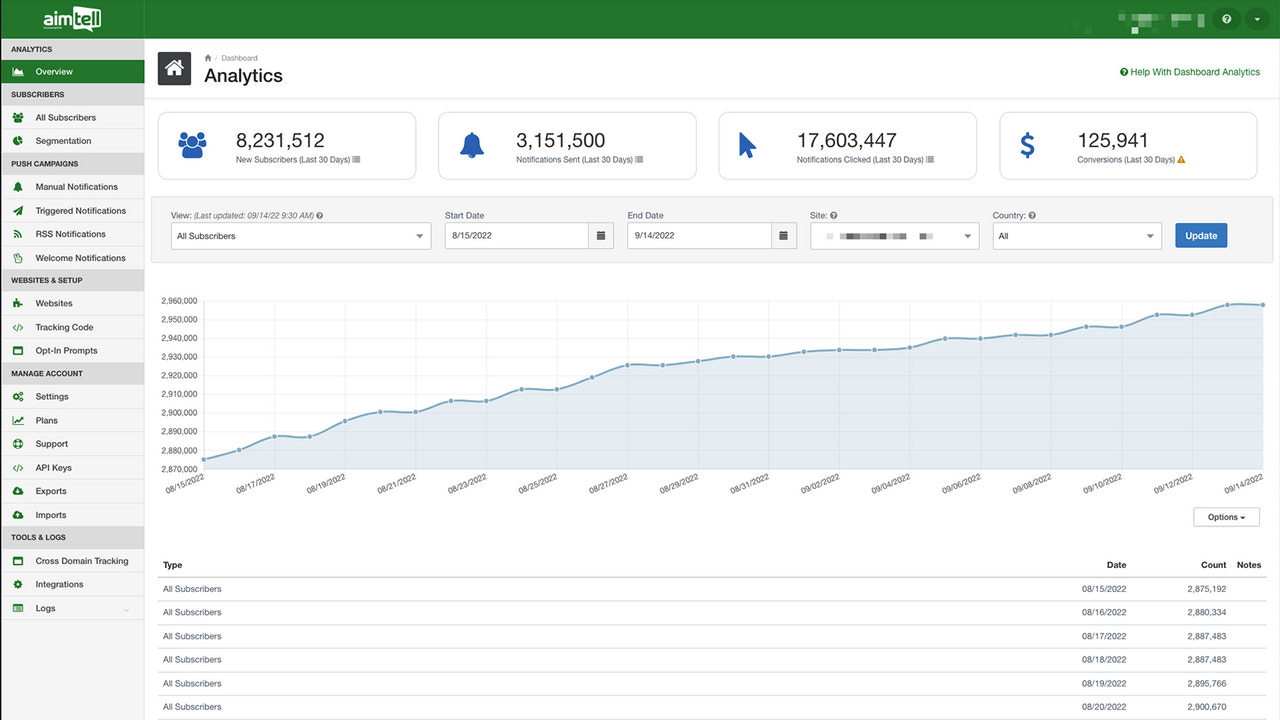Go to the Segmentation section
The height and width of the screenshot is (720, 1280).
[62, 140]
